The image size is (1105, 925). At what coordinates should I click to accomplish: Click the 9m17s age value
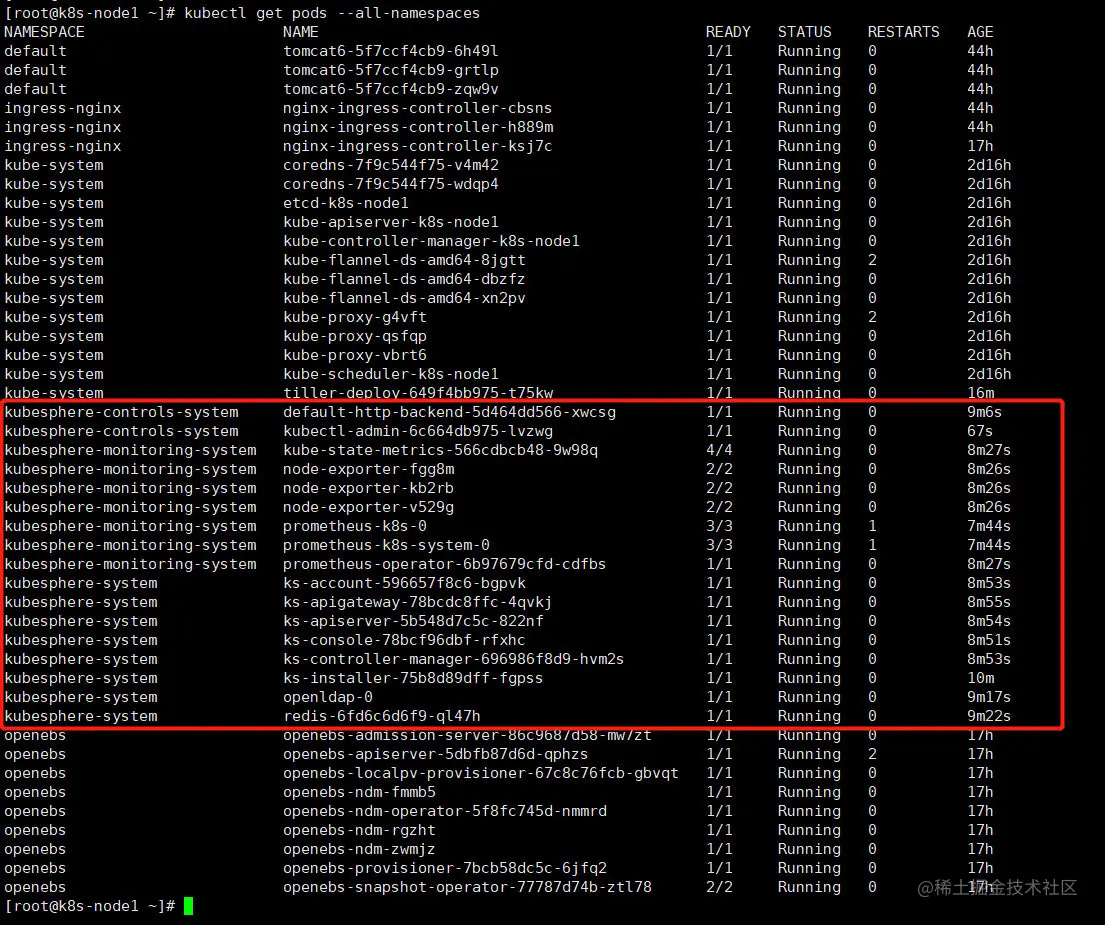click(989, 698)
